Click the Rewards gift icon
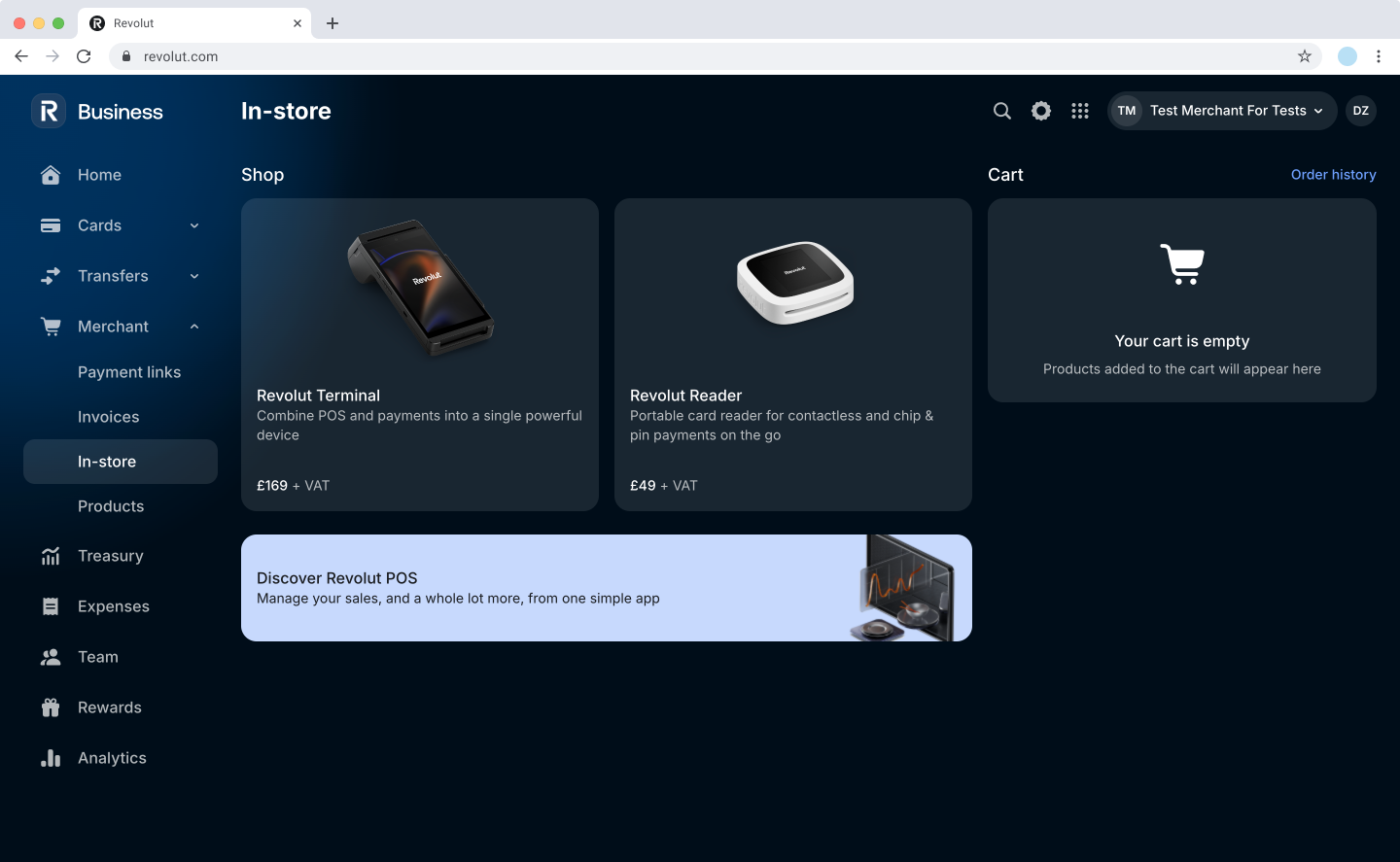 click(x=51, y=707)
